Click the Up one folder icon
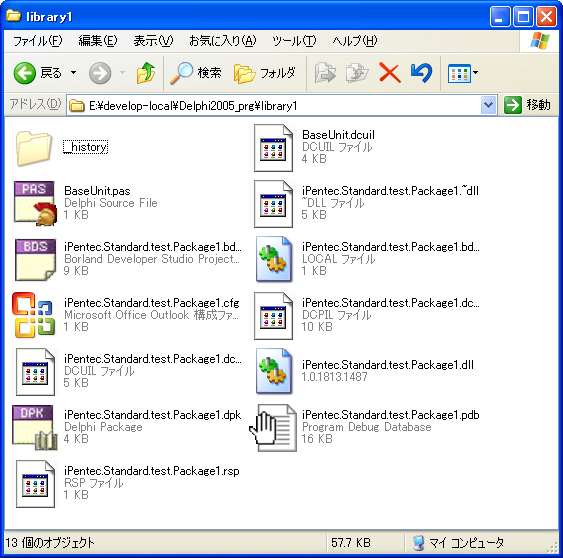The image size is (563, 558). pyautogui.click(x=146, y=73)
